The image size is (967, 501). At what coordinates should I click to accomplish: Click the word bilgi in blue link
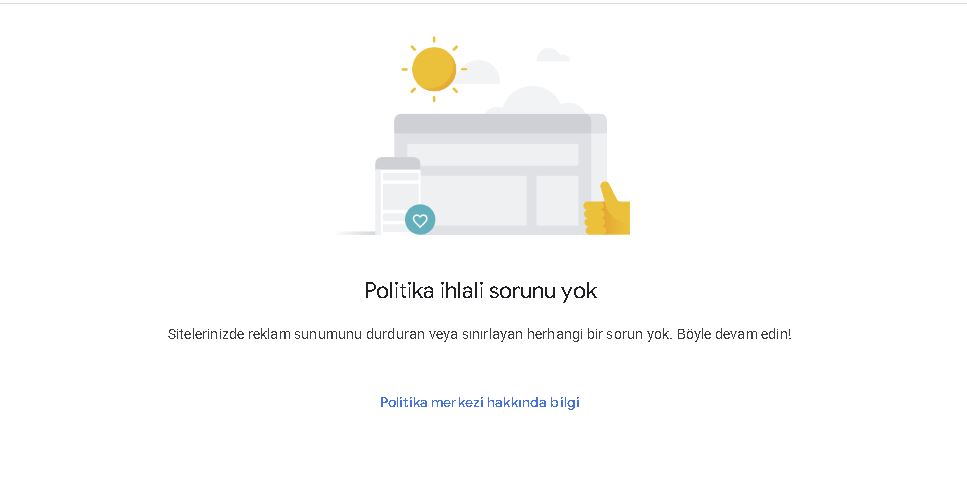pos(565,403)
